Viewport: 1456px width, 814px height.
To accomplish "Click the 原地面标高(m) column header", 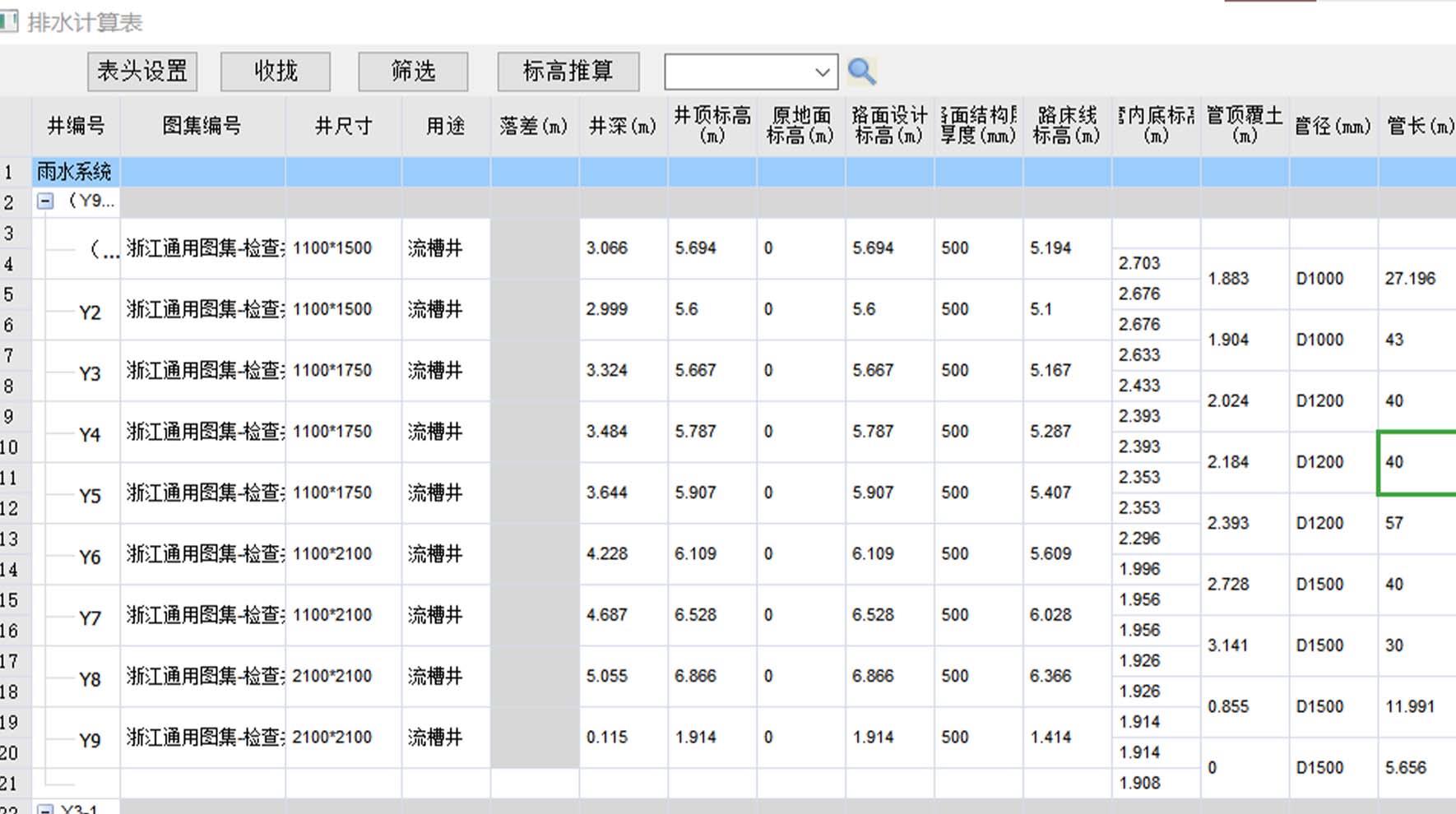I will 801,126.
